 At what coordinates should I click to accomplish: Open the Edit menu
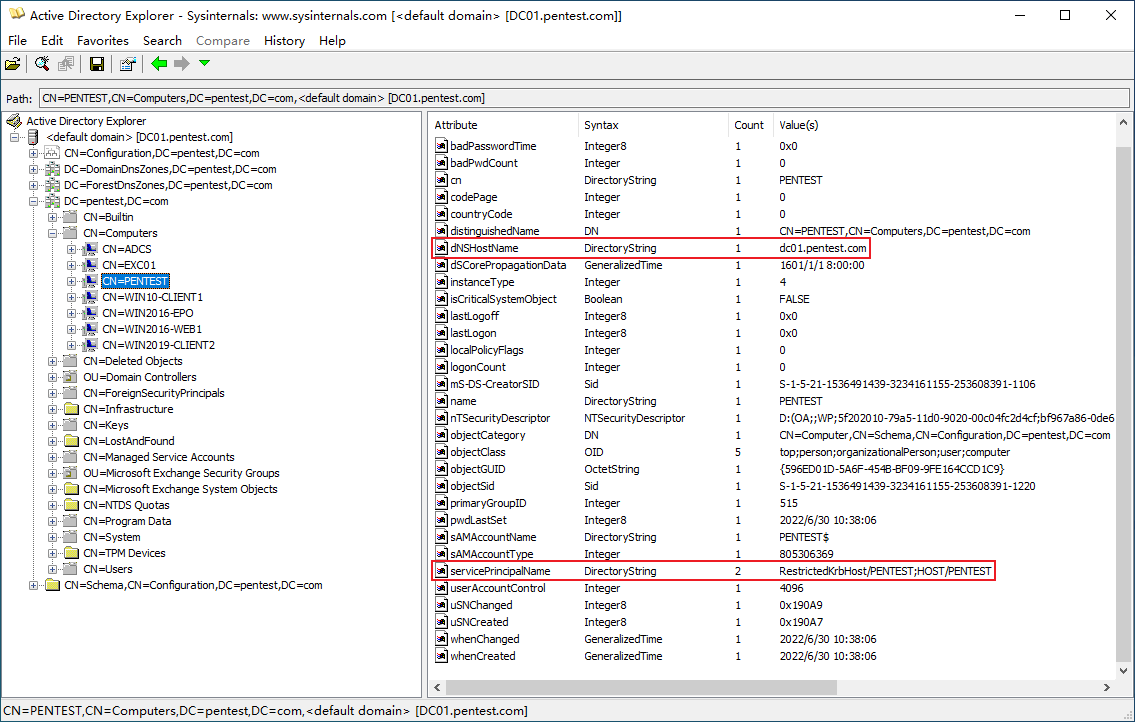(52, 41)
